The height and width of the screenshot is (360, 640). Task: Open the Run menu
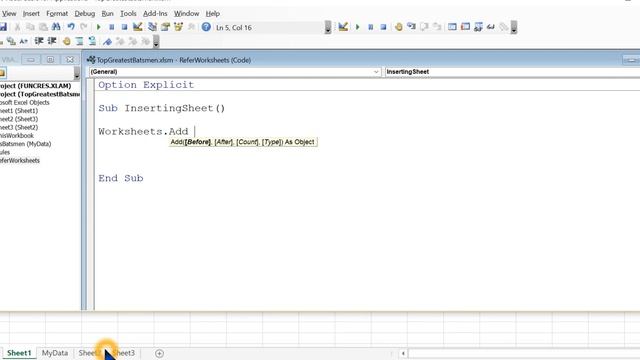coord(107,13)
